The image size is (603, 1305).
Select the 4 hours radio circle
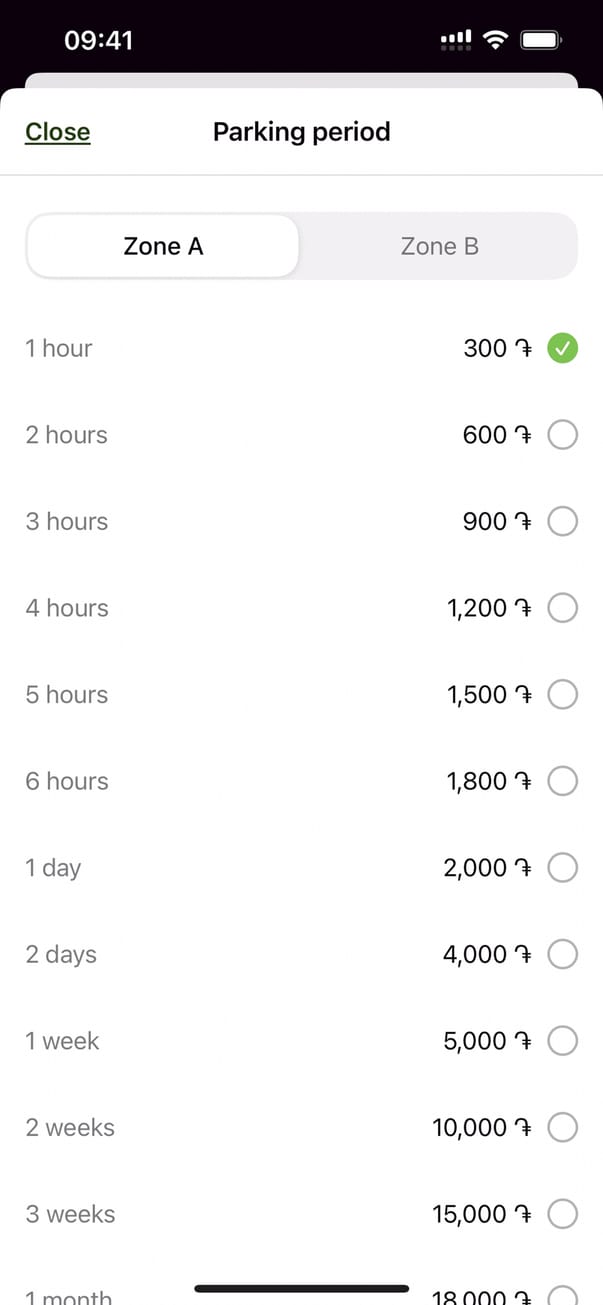coord(563,608)
